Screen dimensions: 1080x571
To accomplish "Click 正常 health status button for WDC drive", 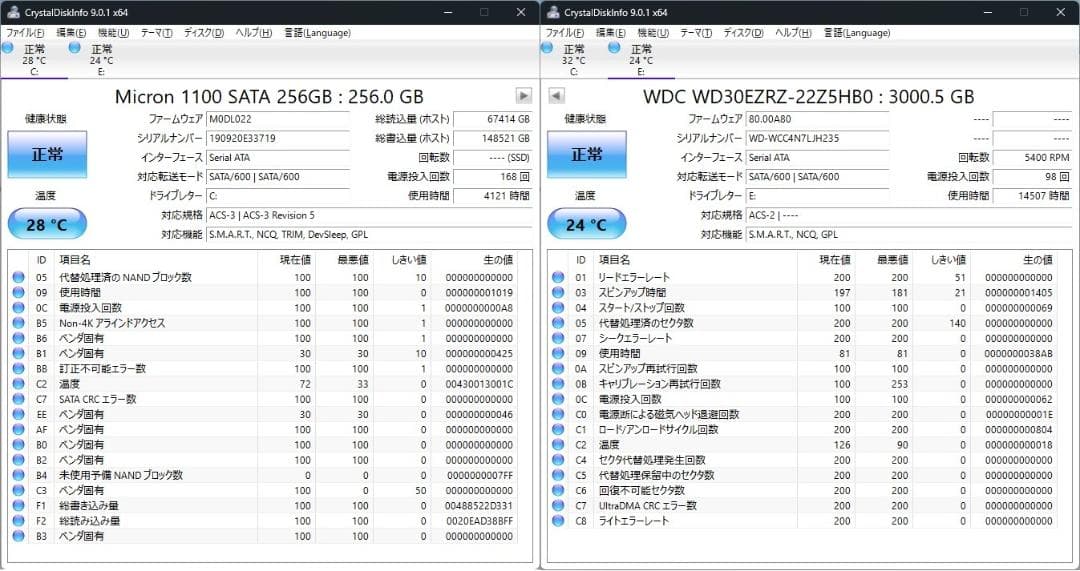I will [587, 154].
